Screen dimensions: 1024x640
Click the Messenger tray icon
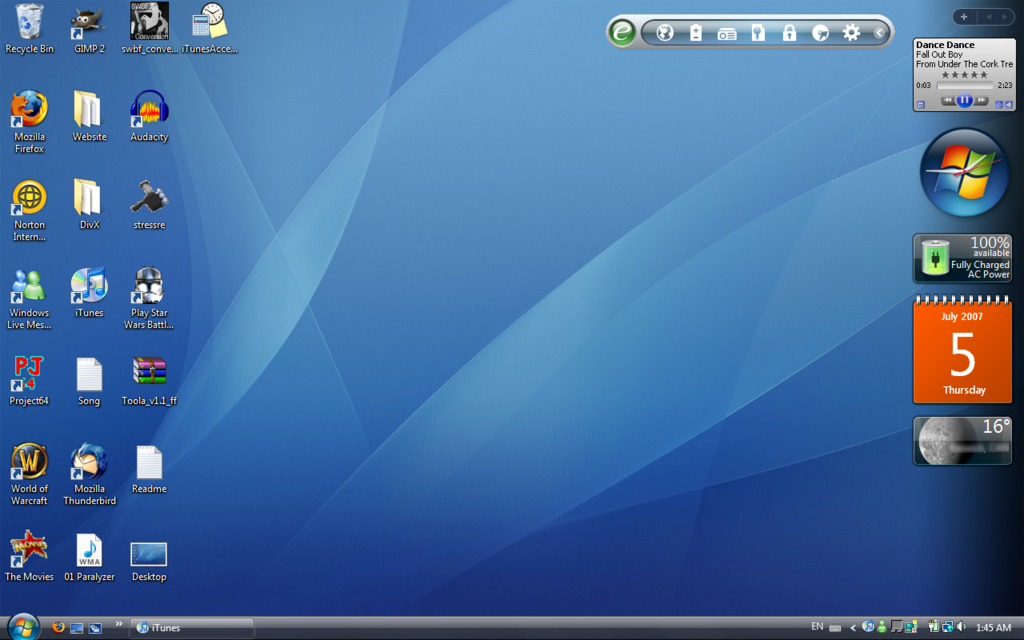(x=882, y=627)
